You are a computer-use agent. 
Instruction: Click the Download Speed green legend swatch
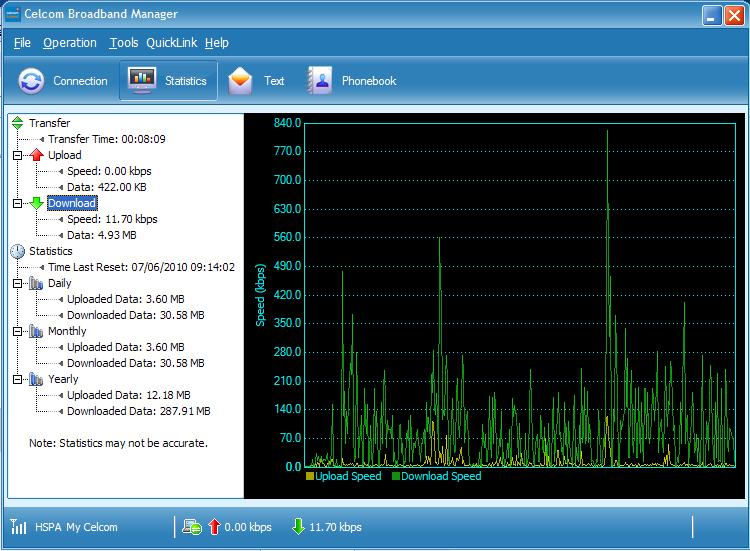click(396, 476)
